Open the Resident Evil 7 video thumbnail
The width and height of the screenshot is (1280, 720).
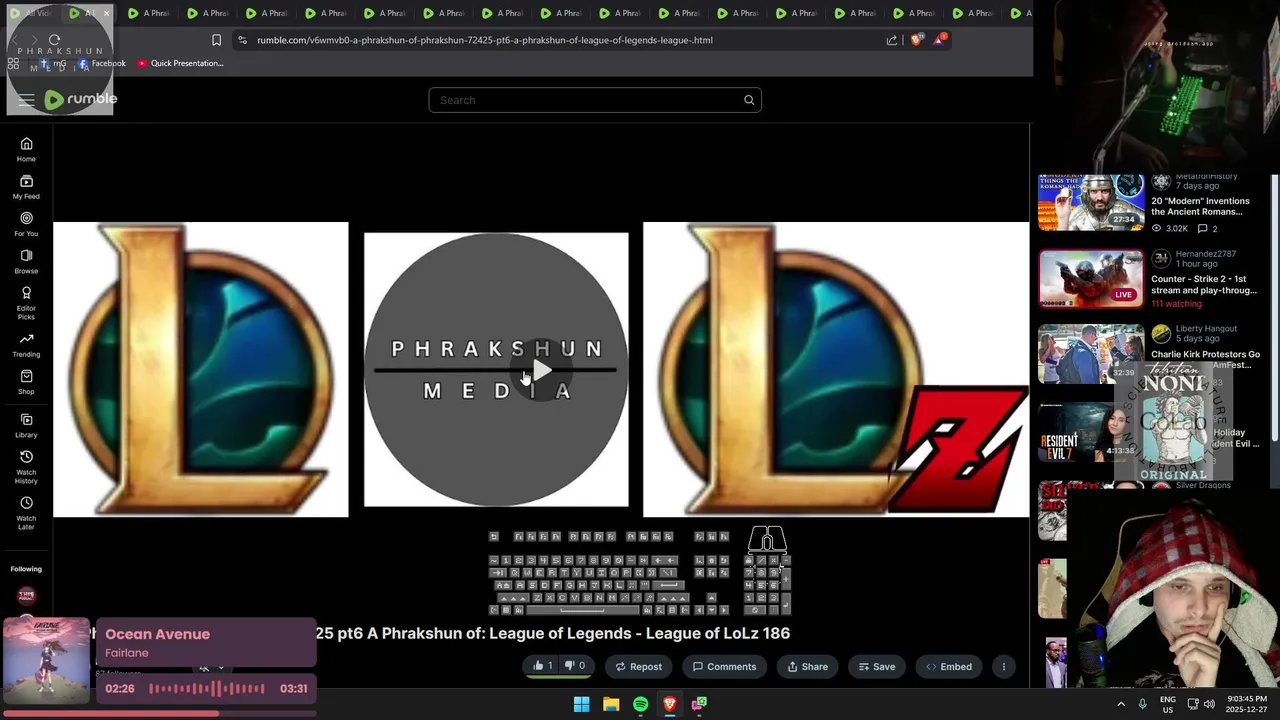coord(1090,431)
